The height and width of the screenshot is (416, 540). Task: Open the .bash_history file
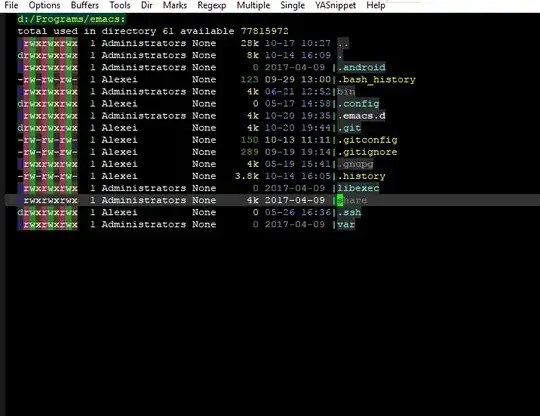(x=376, y=80)
